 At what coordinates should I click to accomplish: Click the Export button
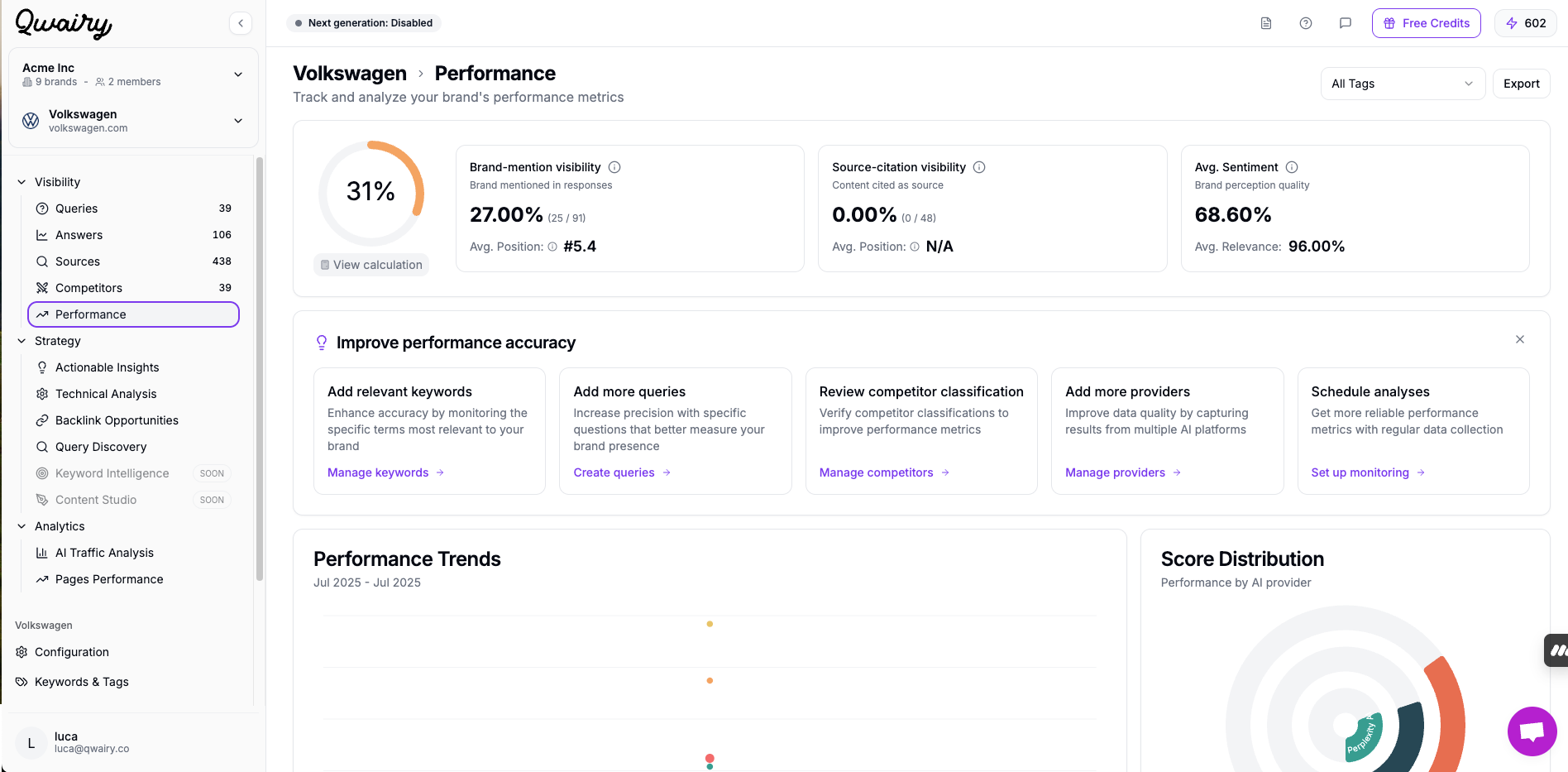[x=1521, y=84]
